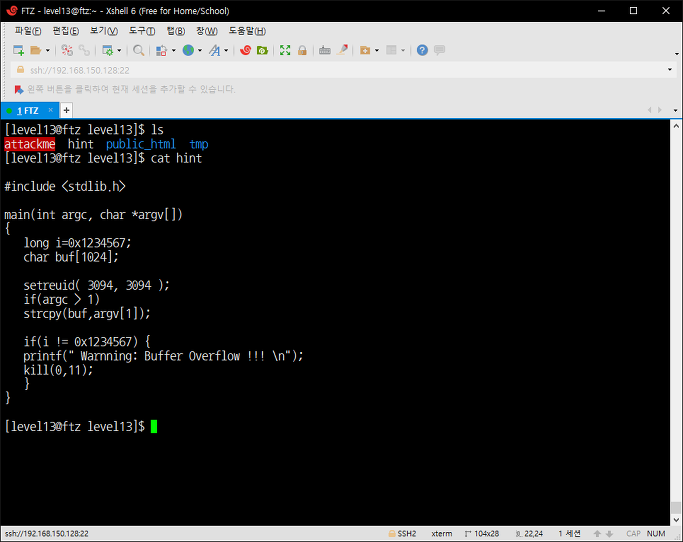
Task: Expand the Font dropdown arrow
Action: [x=226, y=51]
